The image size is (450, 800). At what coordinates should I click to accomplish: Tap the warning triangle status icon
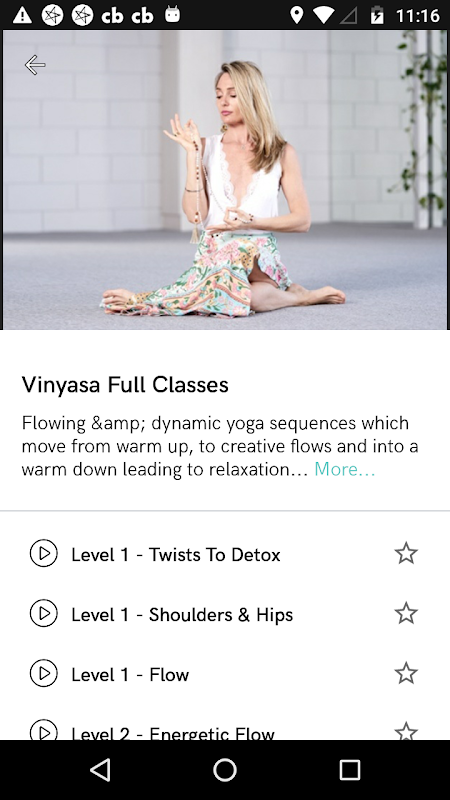click(22, 15)
